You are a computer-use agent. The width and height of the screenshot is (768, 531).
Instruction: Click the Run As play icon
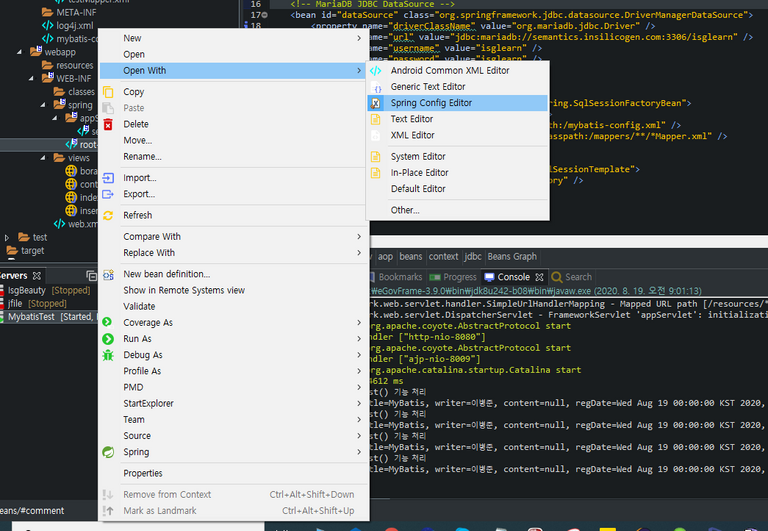pyautogui.click(x=108, y=339)
